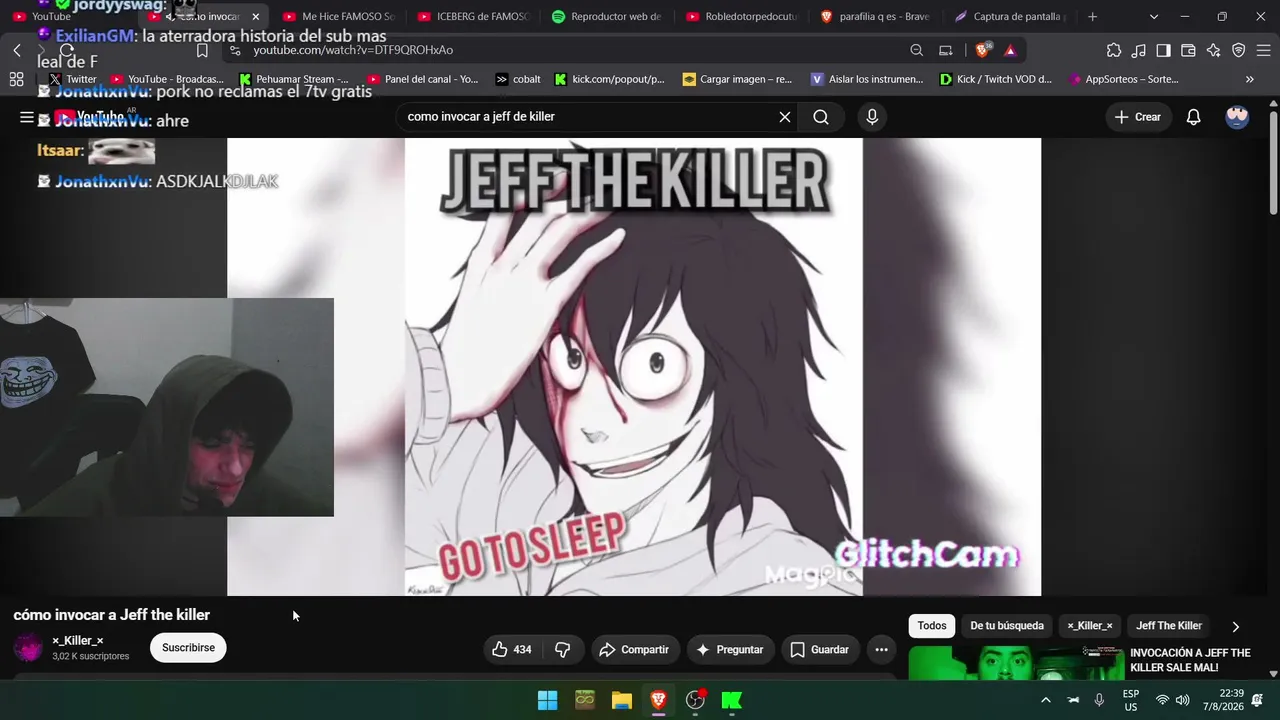Share the video via Compartir

tap(635, 650)
